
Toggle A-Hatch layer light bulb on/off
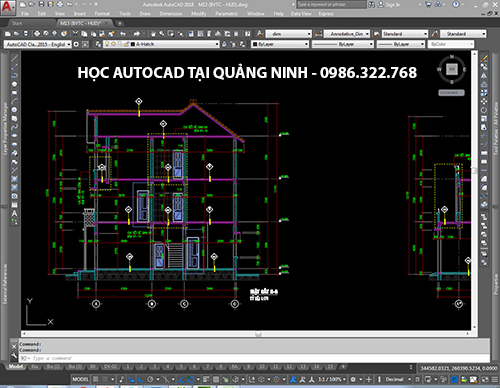[x=107, y=44]
